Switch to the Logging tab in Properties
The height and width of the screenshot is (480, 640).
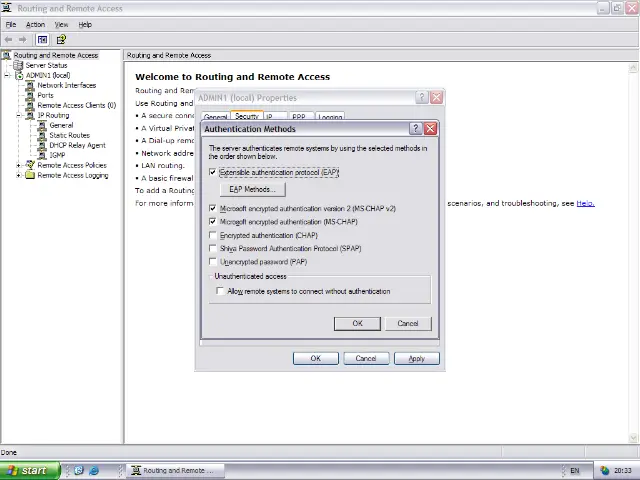point(330,117)
